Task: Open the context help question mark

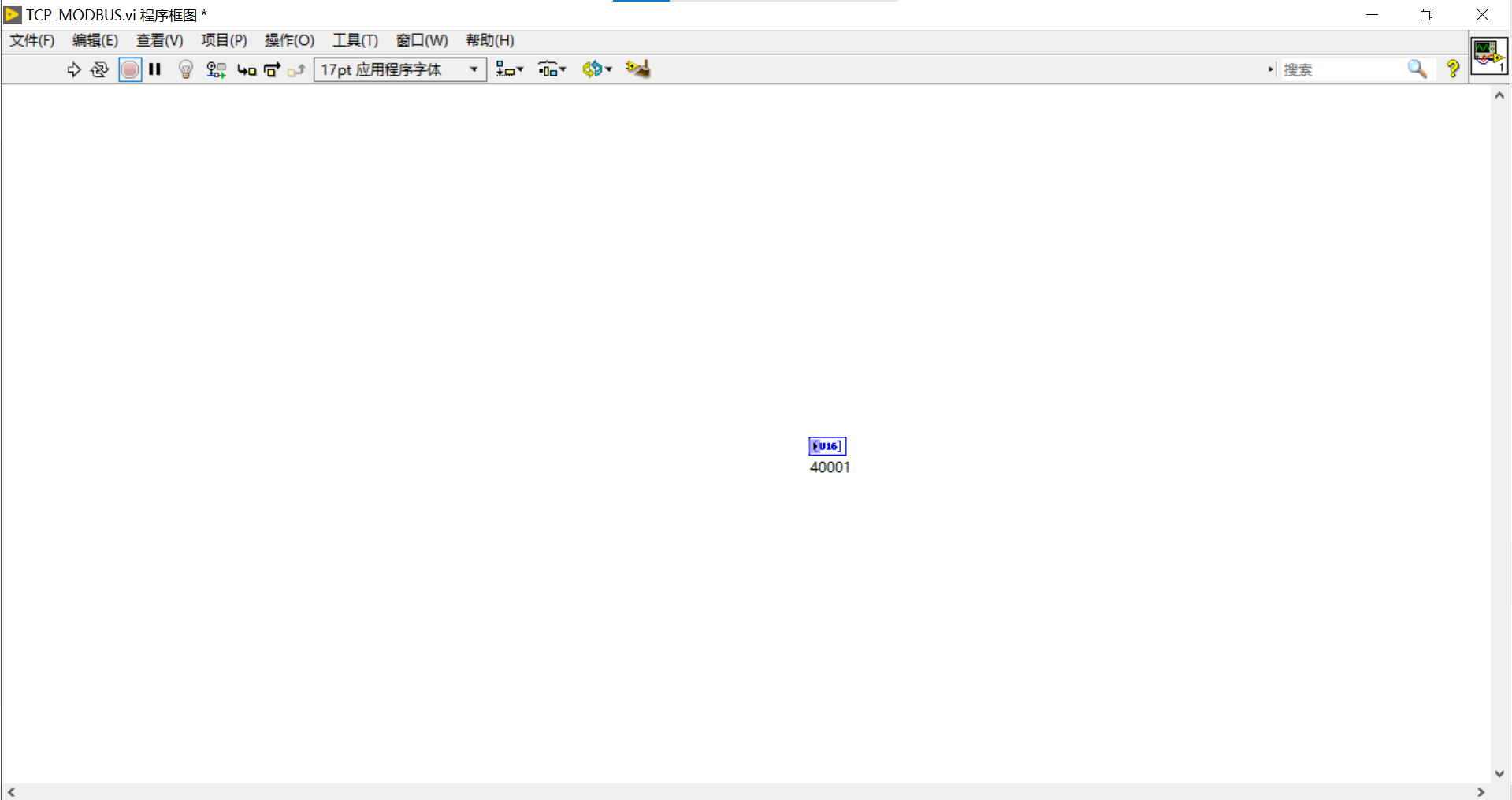Action: click(x=1453, y=69)
